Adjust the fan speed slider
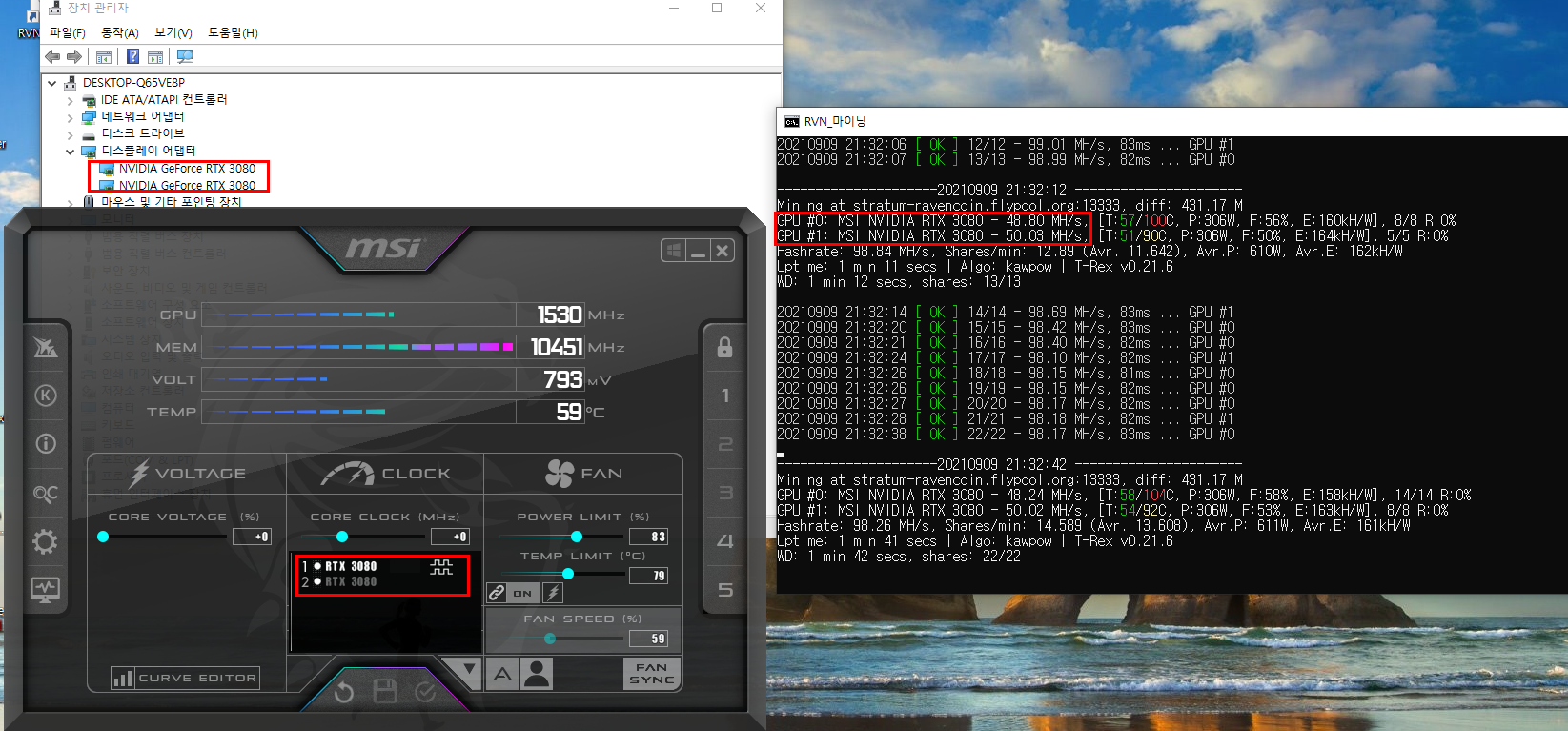The height and width of the screenshot is (731, 1568). point(550,638)
